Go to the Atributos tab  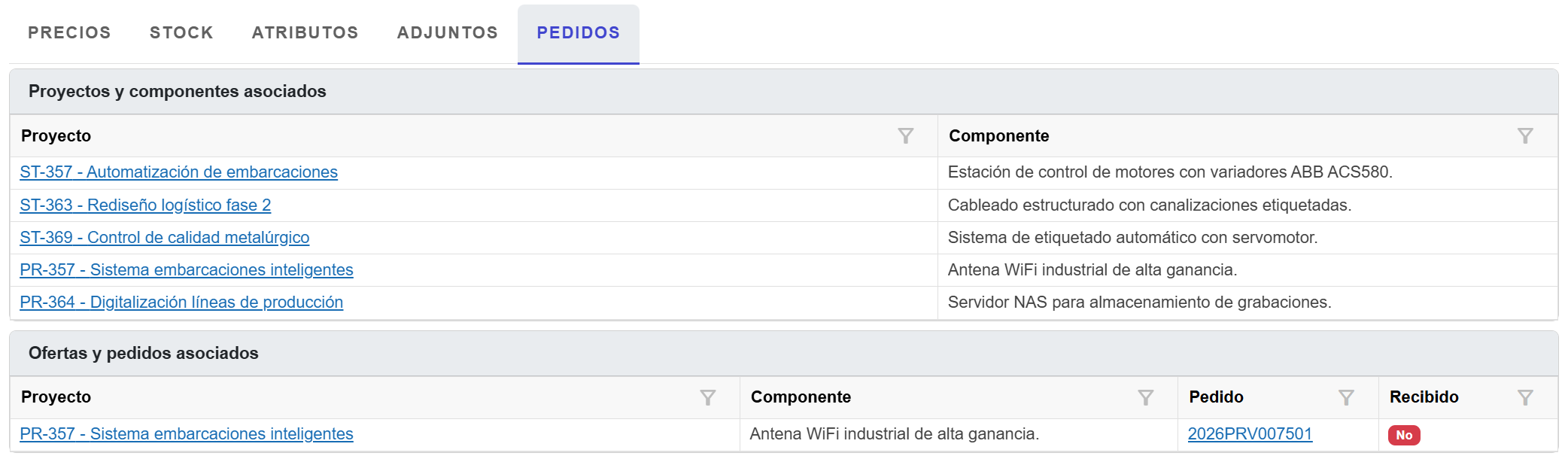click(305, 33)
